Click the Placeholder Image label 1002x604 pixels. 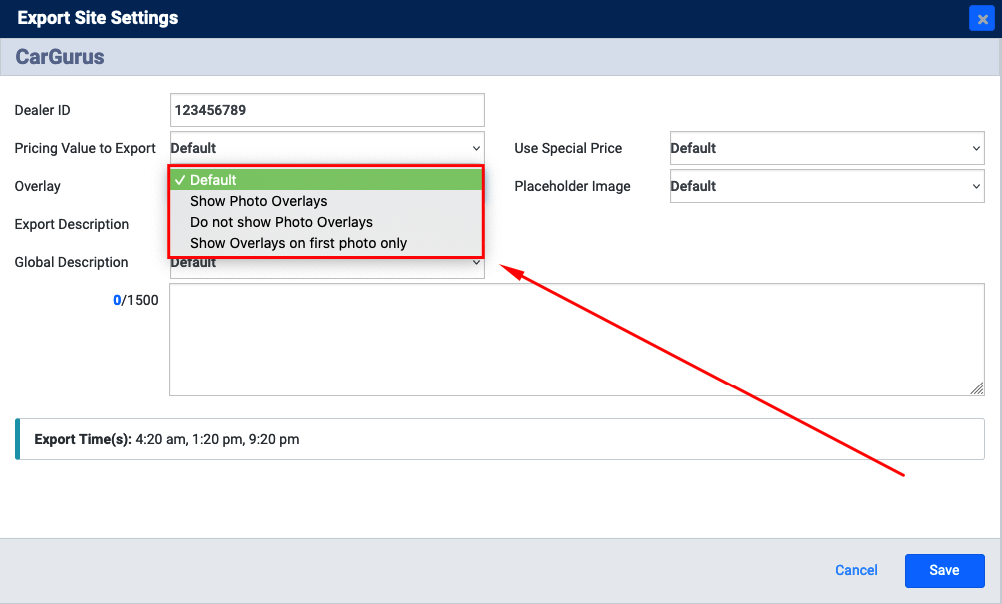pos(573,186)
